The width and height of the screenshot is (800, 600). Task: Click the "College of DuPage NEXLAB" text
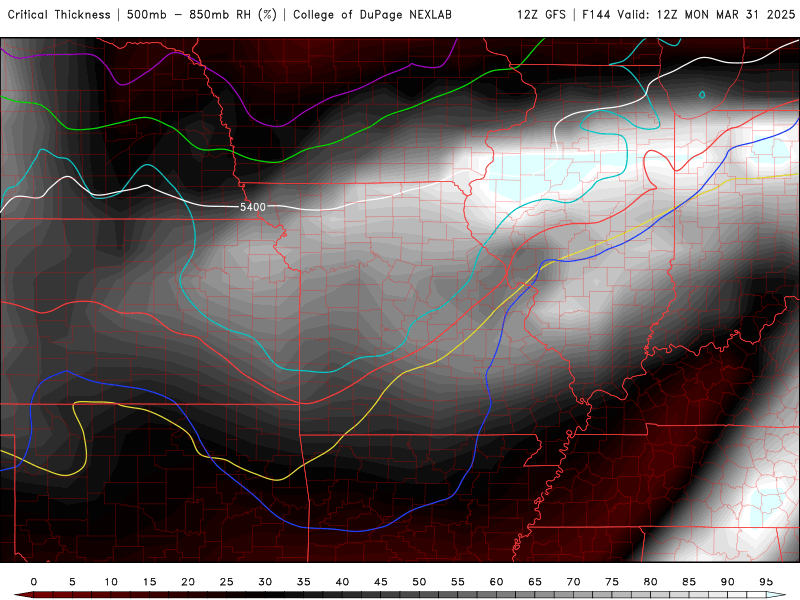pos(372,15)
